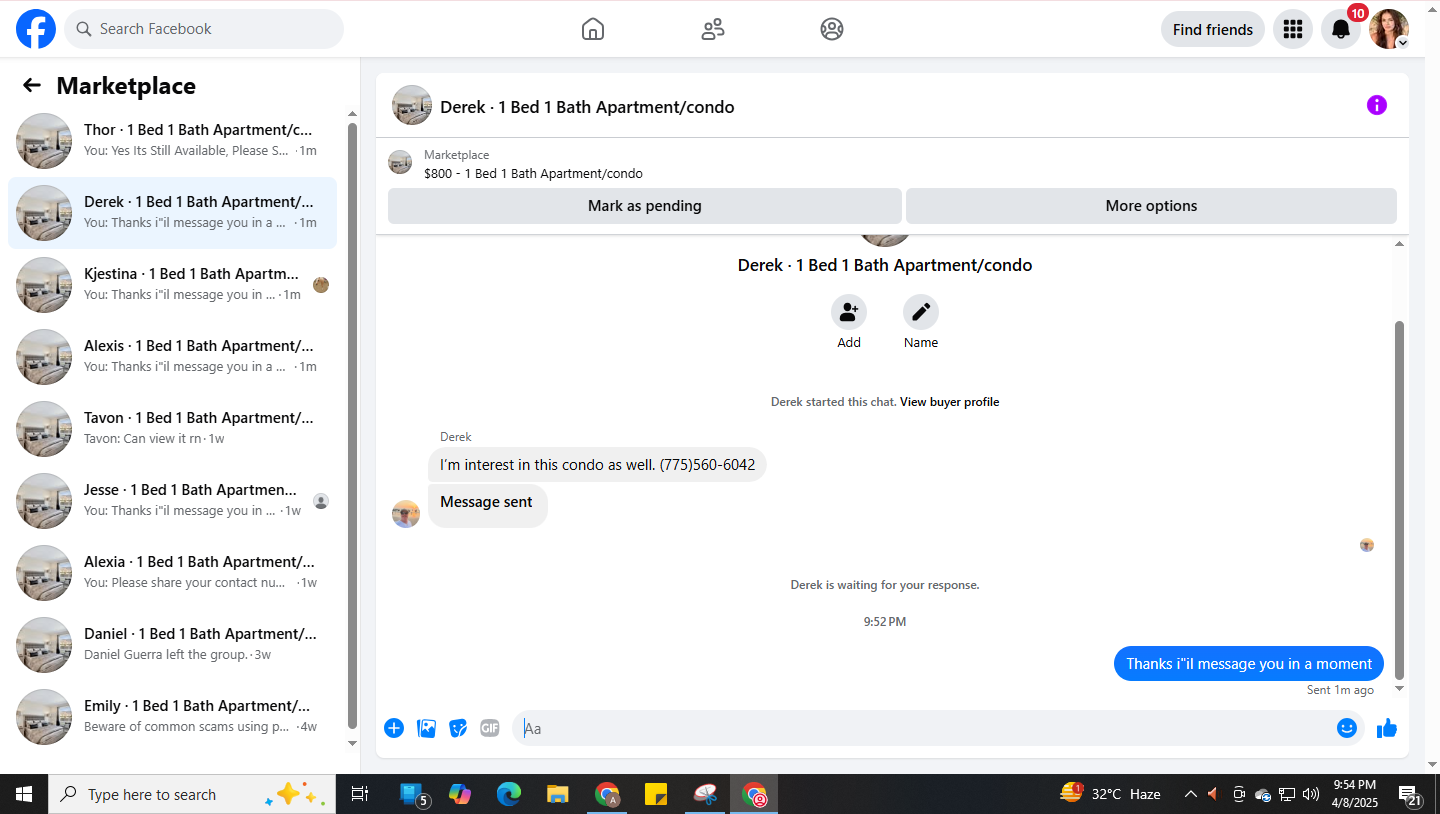The height and width of the screenshot is (814, 1440).
Task: Open File Explorer from the taskbar
Action: (x=557, y=794)
